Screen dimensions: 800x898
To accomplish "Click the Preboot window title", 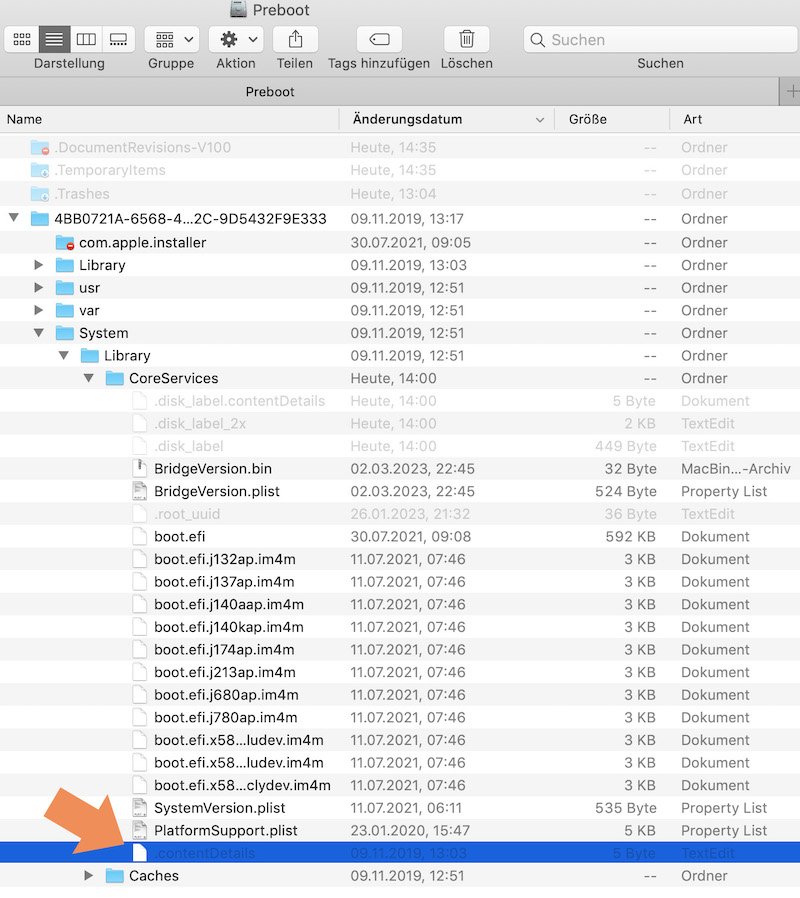I will [x=281, y=10].
